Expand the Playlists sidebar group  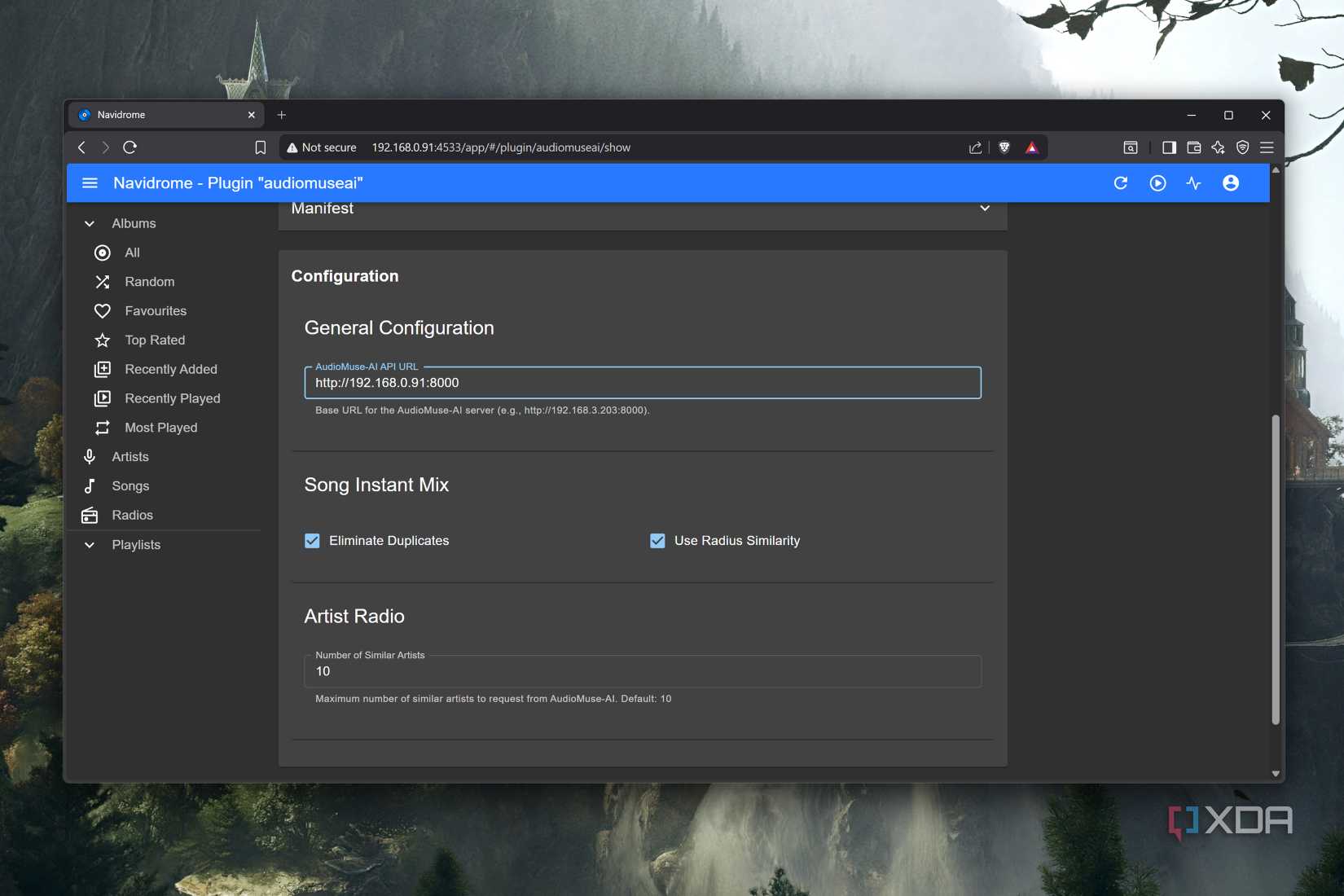click(90, 545)
